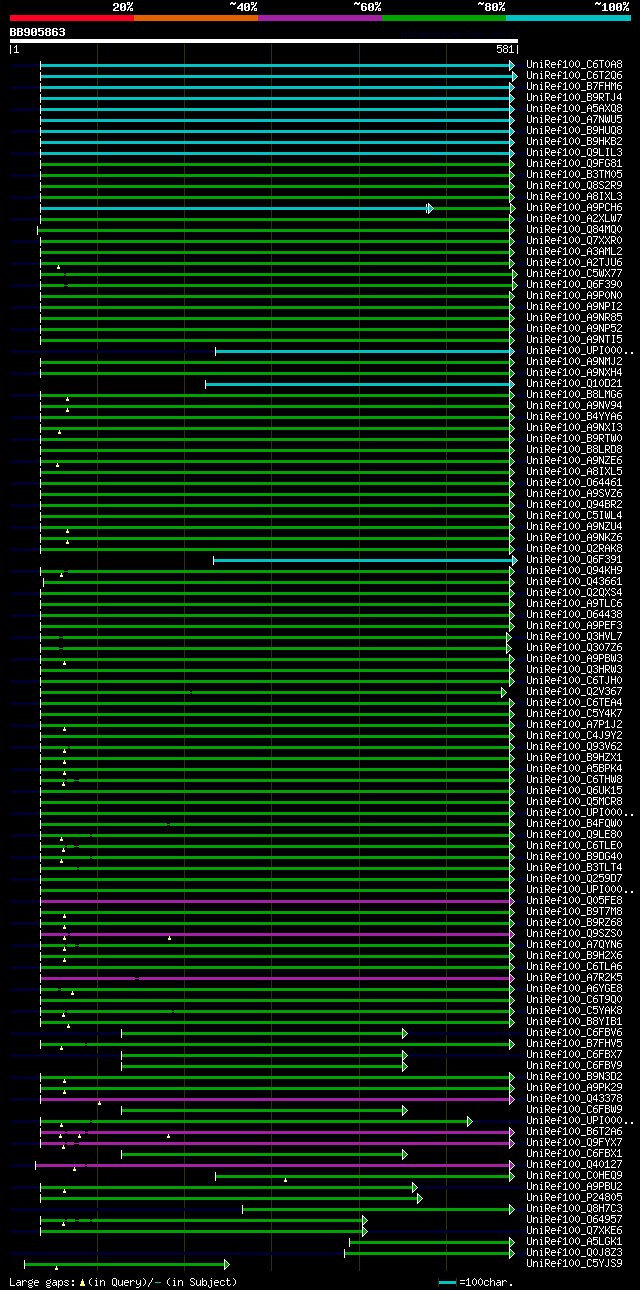This screenshot has width=640, height=1290.
Task: Open hit UniRef100_B9RTJ4
Action: [x=574, y=97]
